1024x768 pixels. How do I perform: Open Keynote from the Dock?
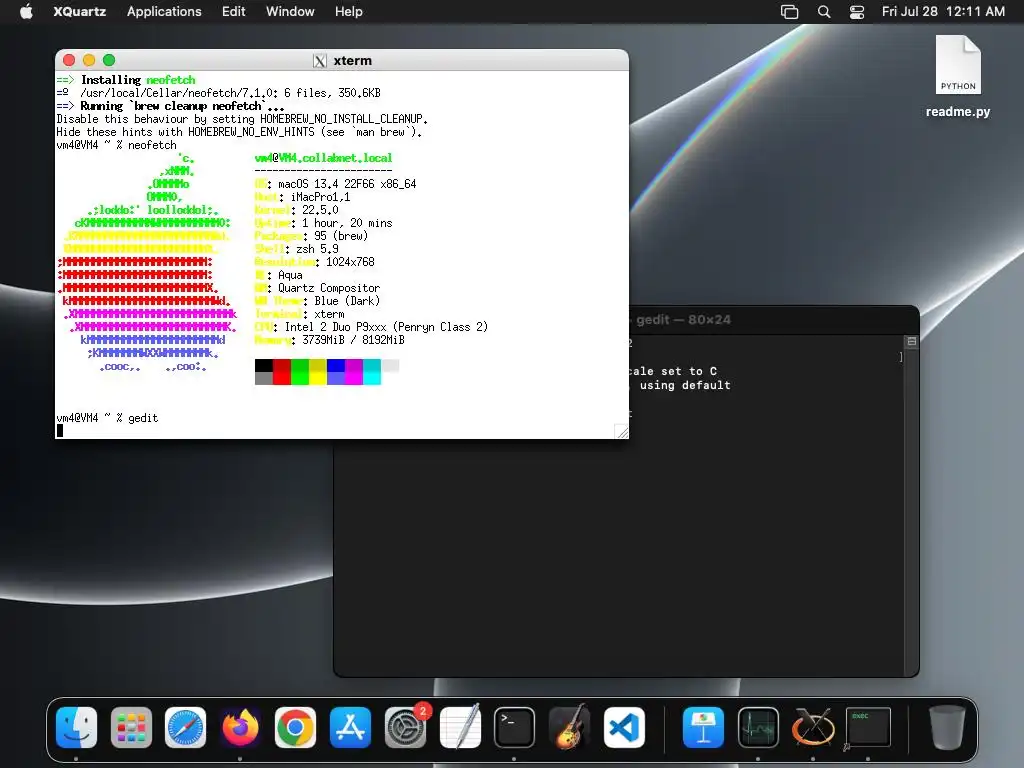click(x=703, y=727)
